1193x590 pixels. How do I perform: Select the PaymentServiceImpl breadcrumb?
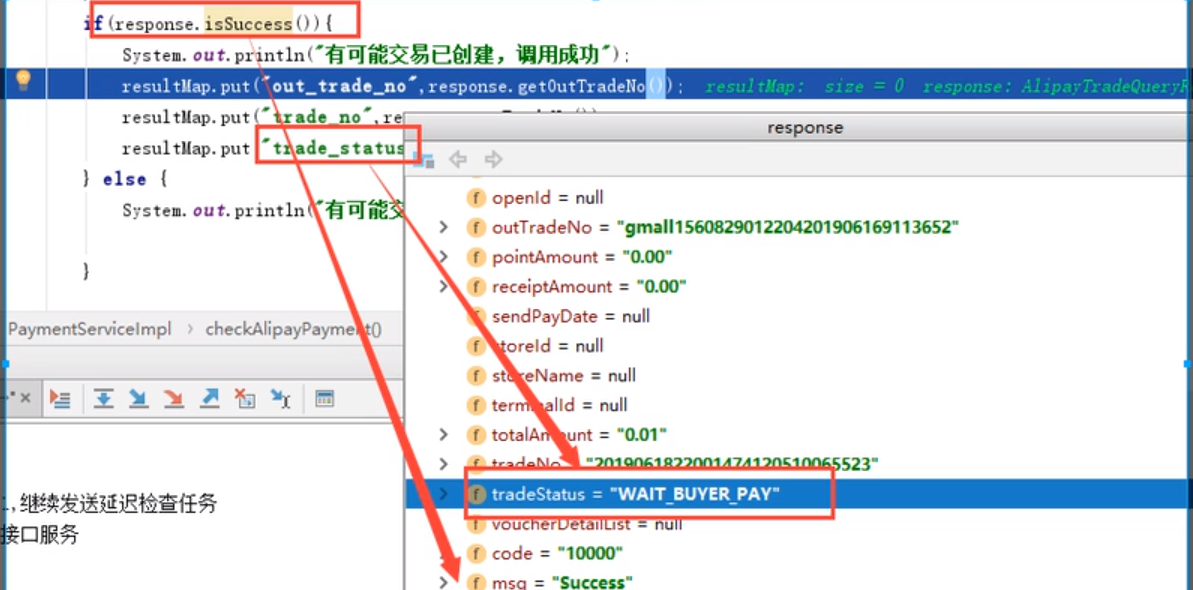(x=90, y=330)
